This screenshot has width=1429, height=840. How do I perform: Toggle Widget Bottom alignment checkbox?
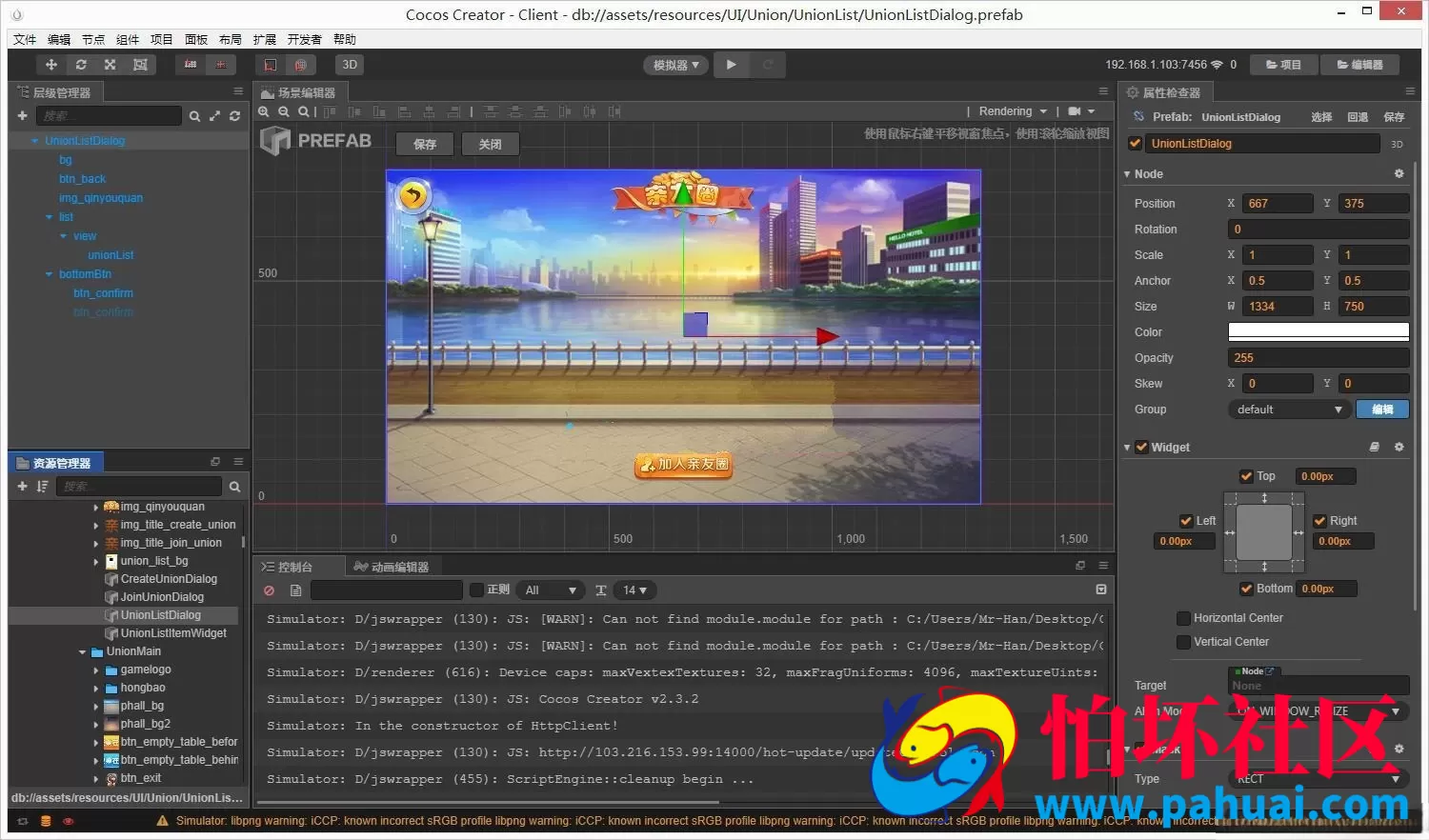1246,589
